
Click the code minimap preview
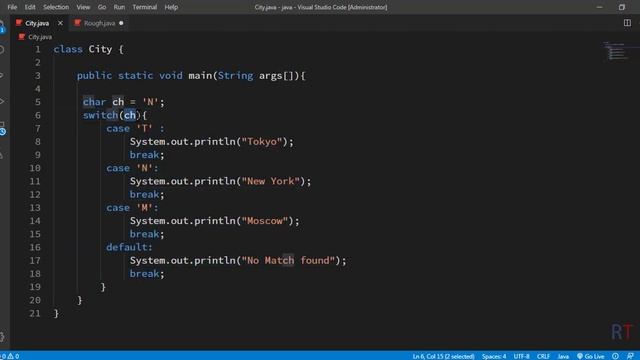[x=616, y=51]
